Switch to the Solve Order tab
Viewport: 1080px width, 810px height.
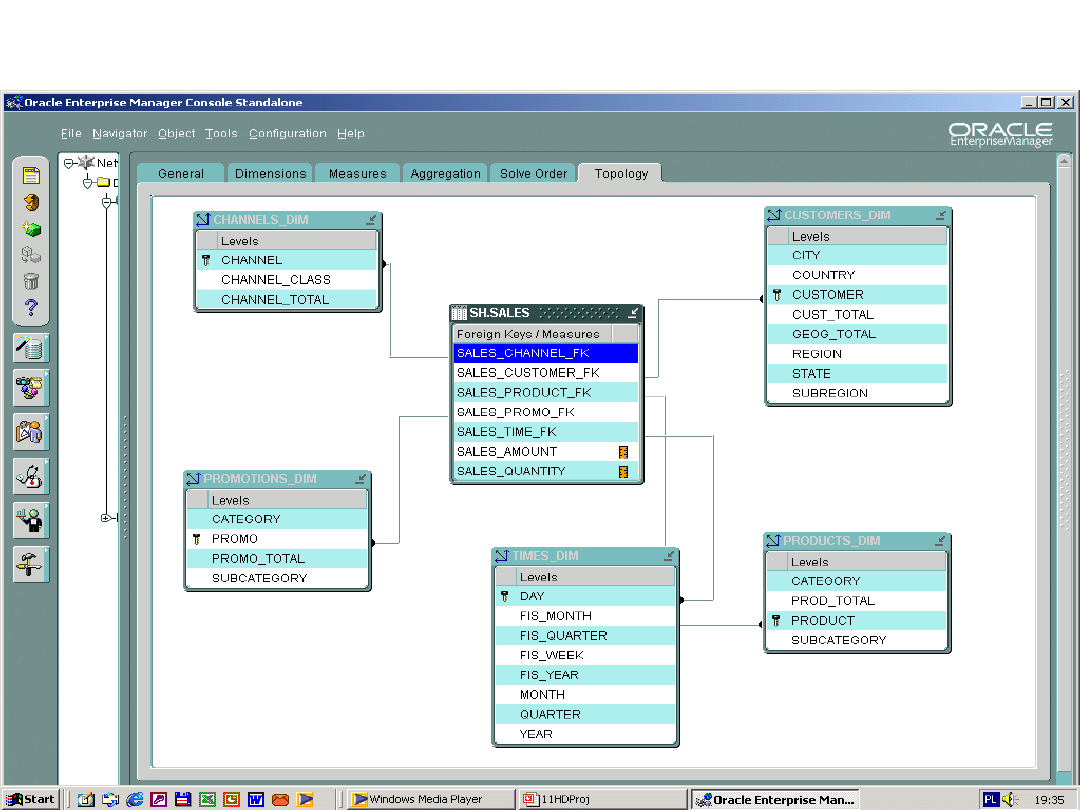(x=533, y=174)
